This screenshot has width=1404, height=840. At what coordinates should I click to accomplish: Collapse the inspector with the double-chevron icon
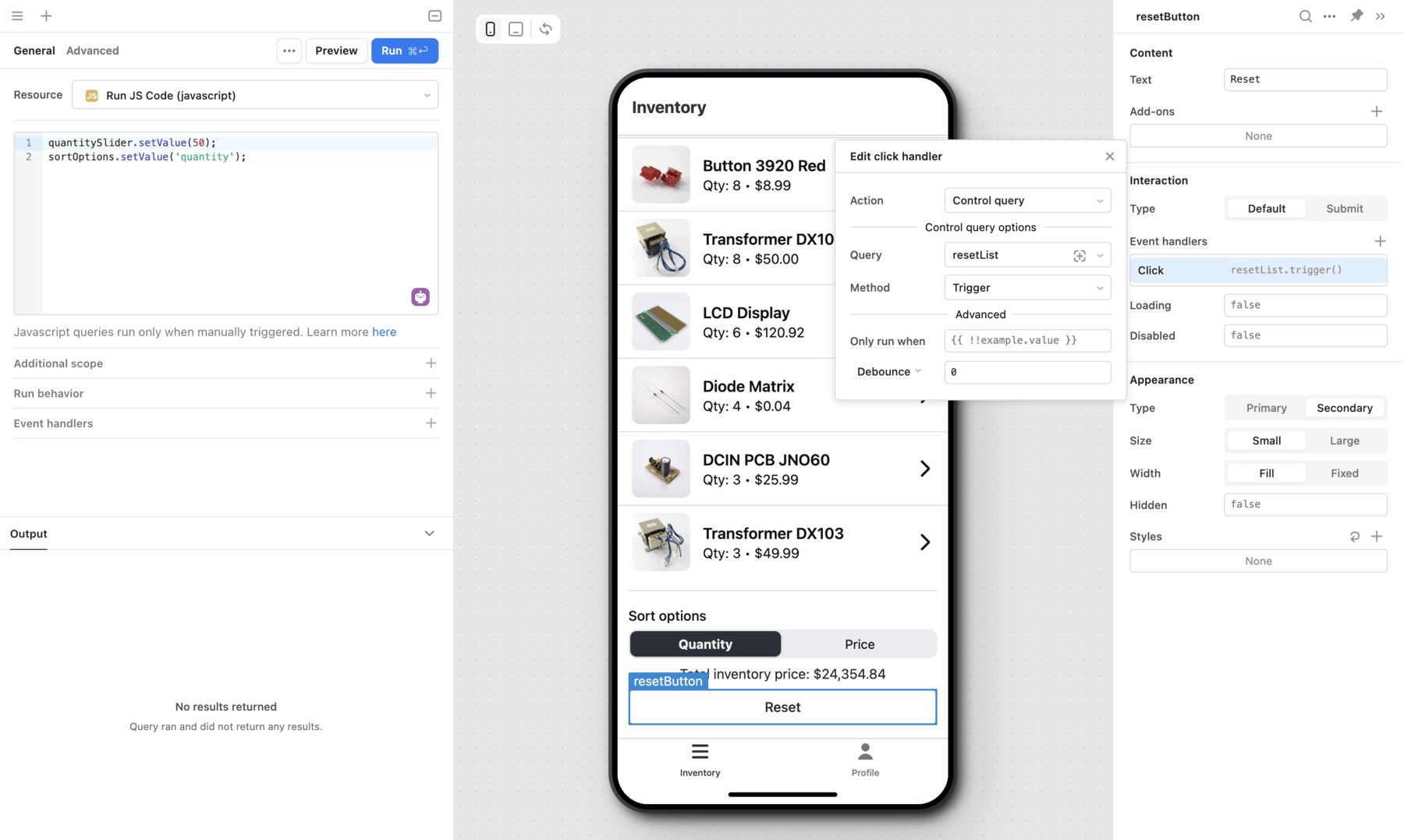click(x=1380, y=16)
